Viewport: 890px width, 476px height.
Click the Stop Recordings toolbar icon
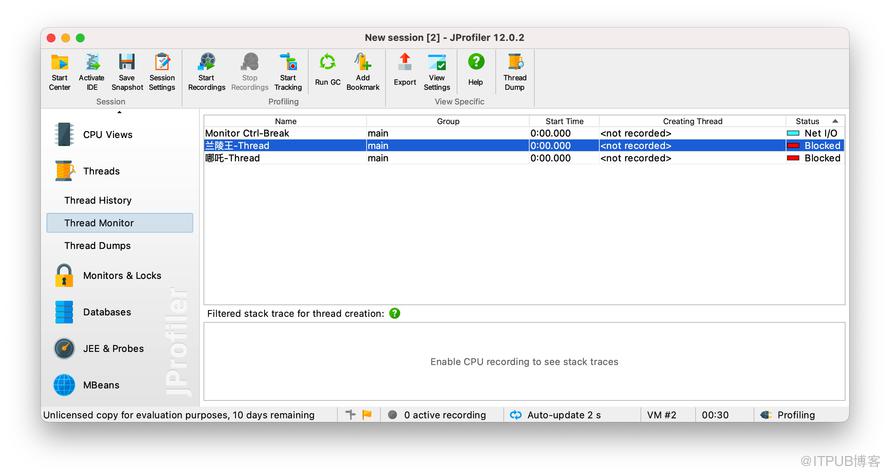tap(250, 72)
